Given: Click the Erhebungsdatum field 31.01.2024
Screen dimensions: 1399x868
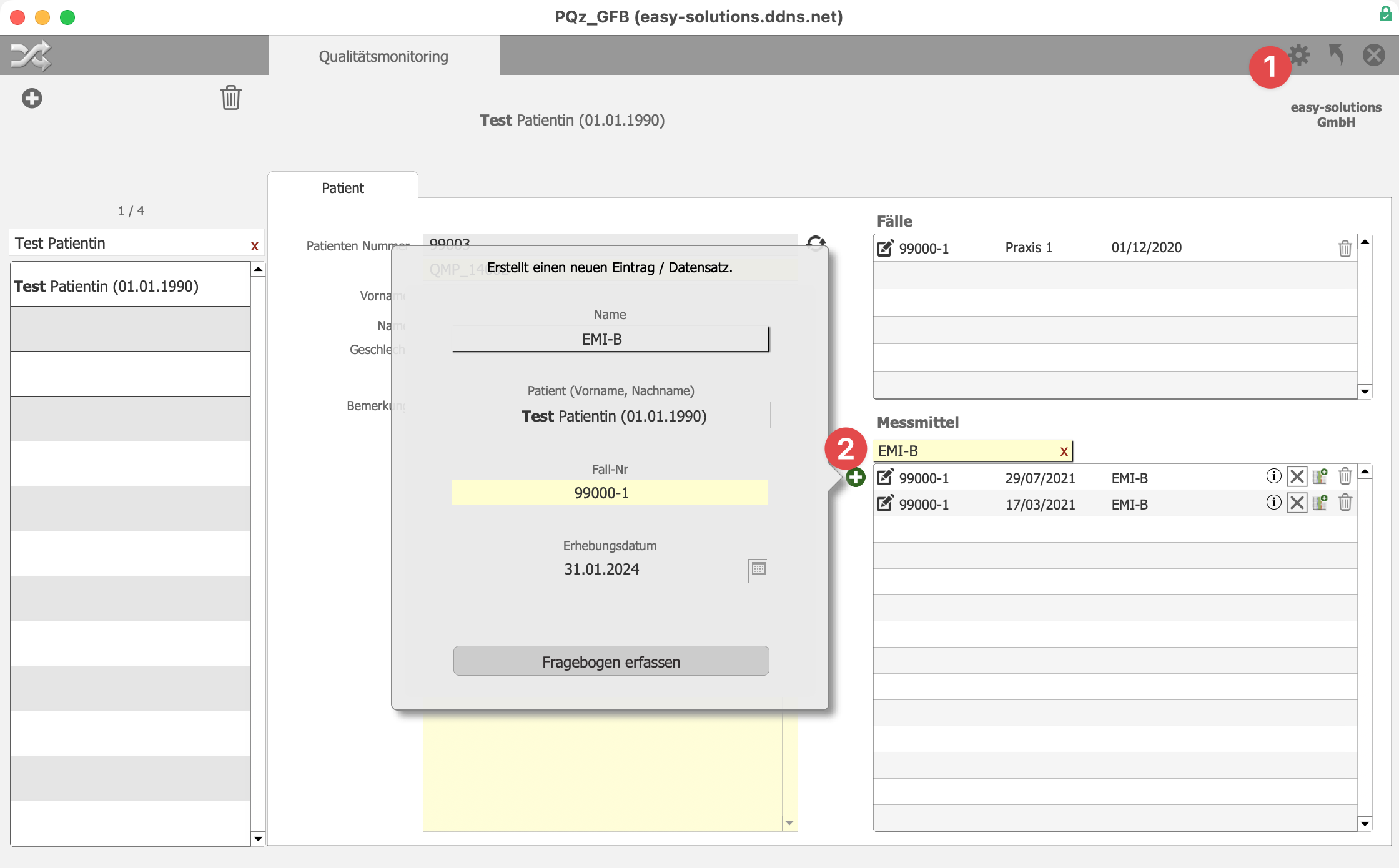Looking at the screenshot, I should (x=600, y=570).
